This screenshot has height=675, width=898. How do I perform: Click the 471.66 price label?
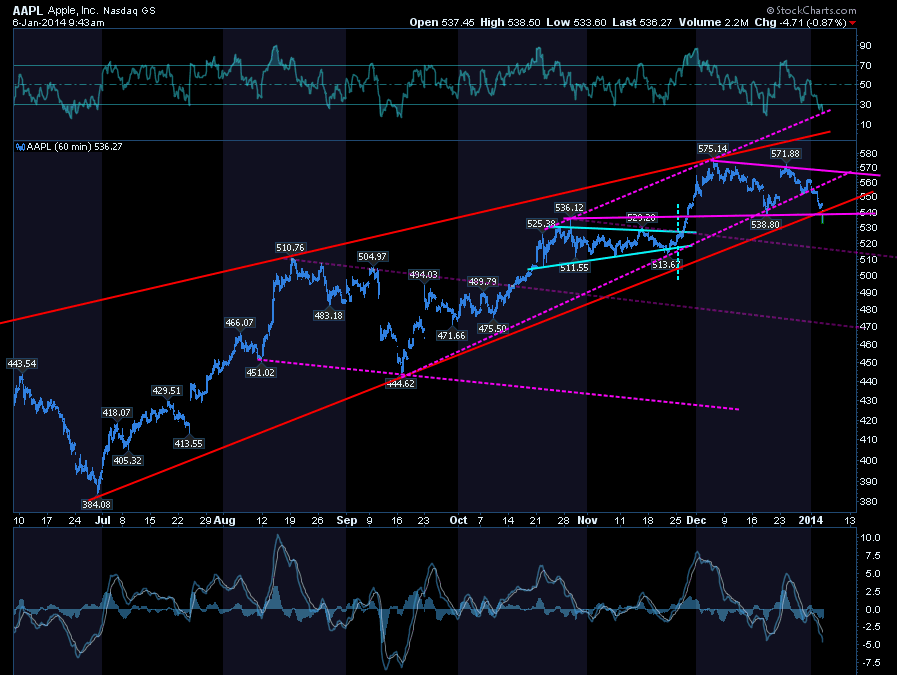coord(452,335)
